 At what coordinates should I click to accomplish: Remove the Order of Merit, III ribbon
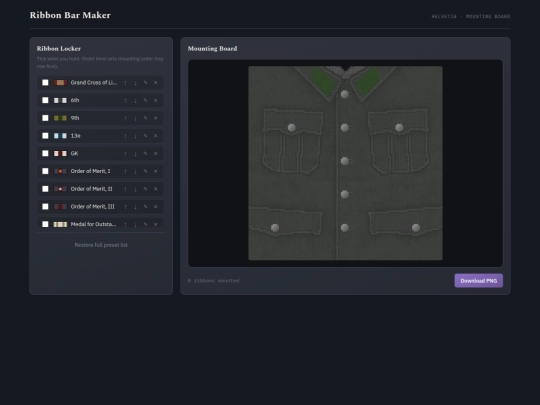pyautogui.click(x=156, y=207)
